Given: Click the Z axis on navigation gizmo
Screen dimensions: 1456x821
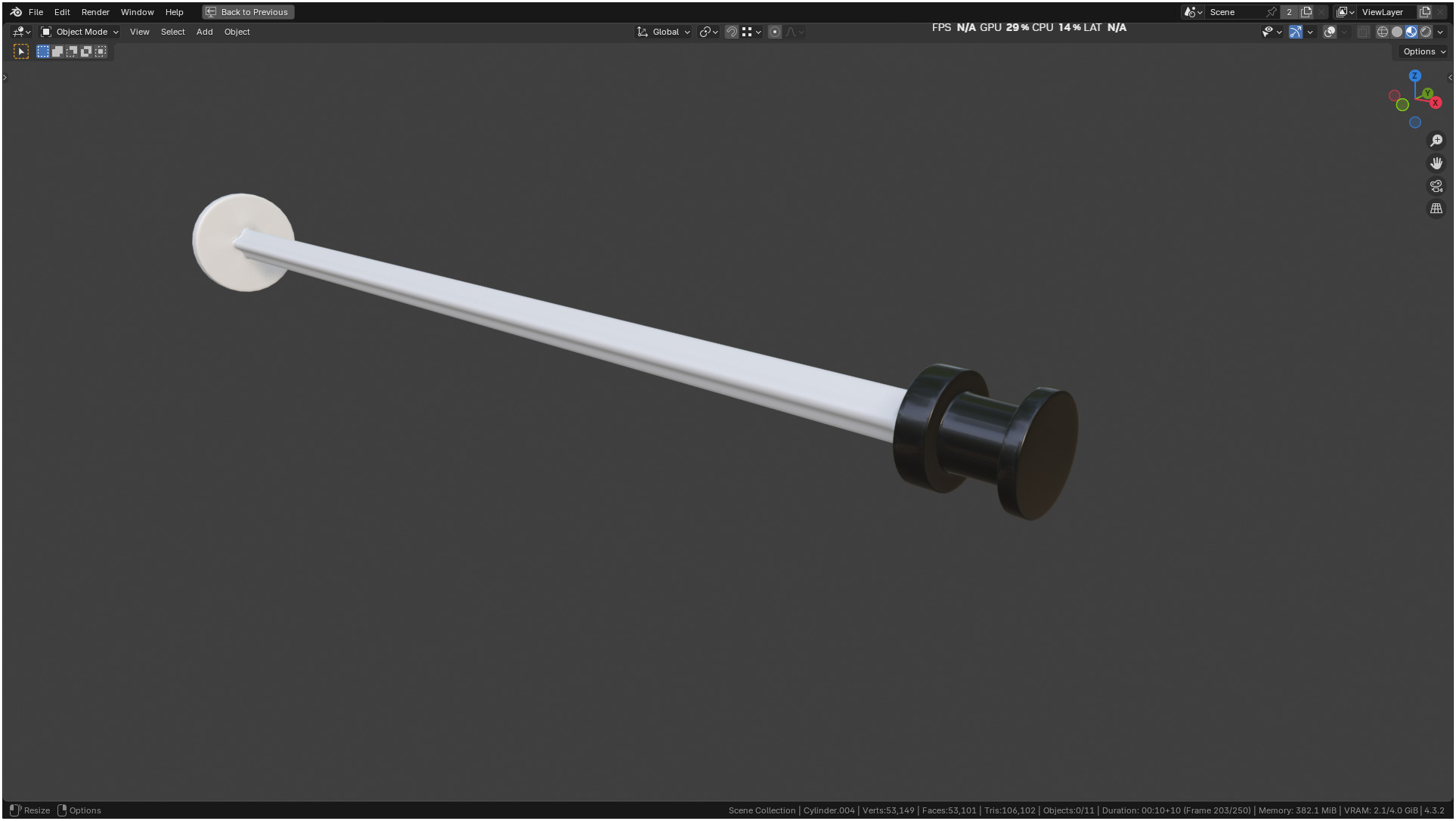Looking at the screenshot, I should [1415, 76].
